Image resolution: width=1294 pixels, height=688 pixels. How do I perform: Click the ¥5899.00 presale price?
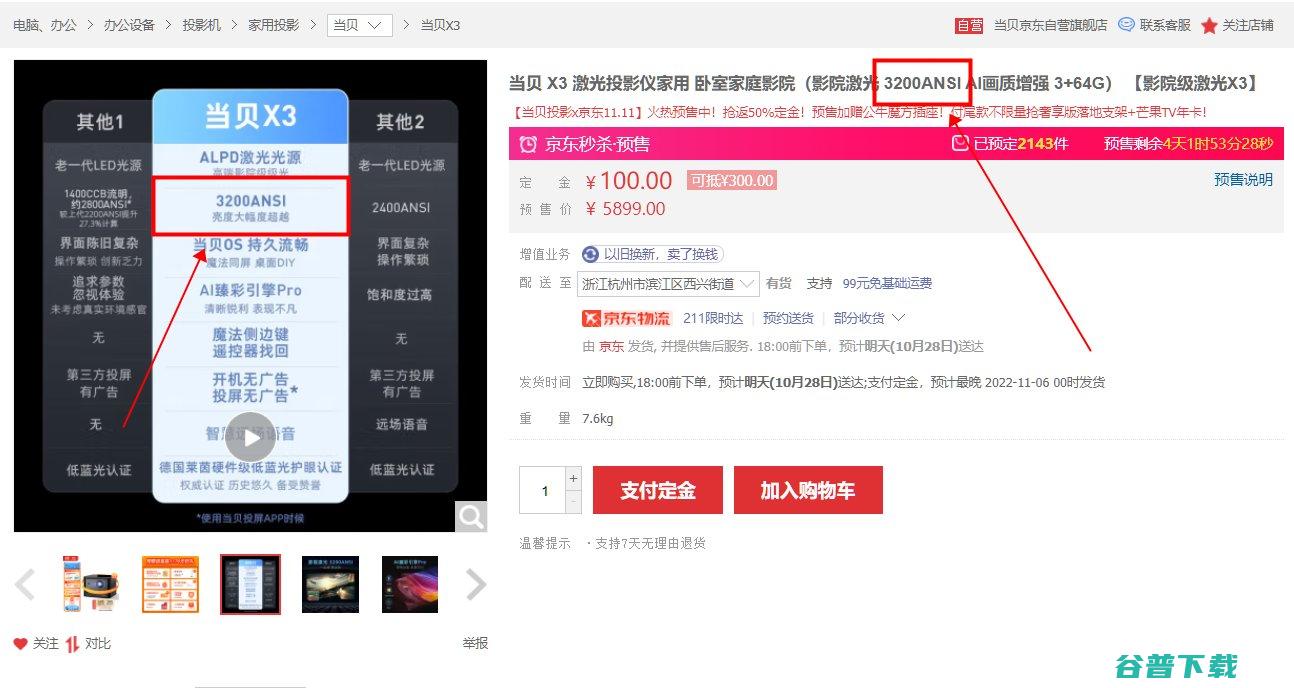tap(626, 209)
